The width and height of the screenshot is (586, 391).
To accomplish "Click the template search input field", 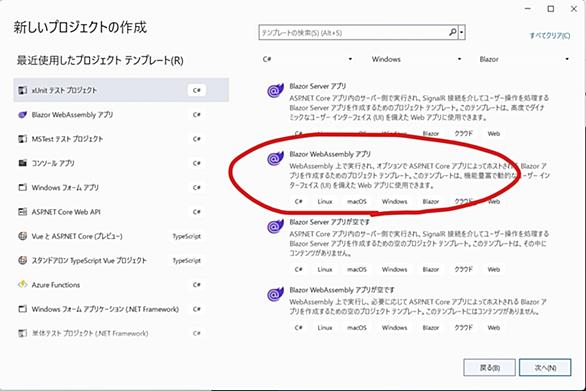I will coord(353,33).
